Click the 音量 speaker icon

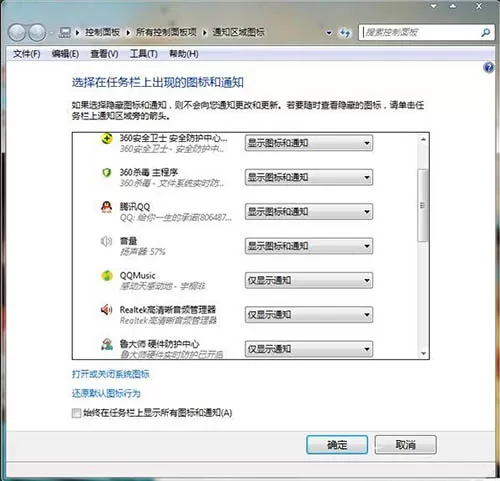pos(106,241)
